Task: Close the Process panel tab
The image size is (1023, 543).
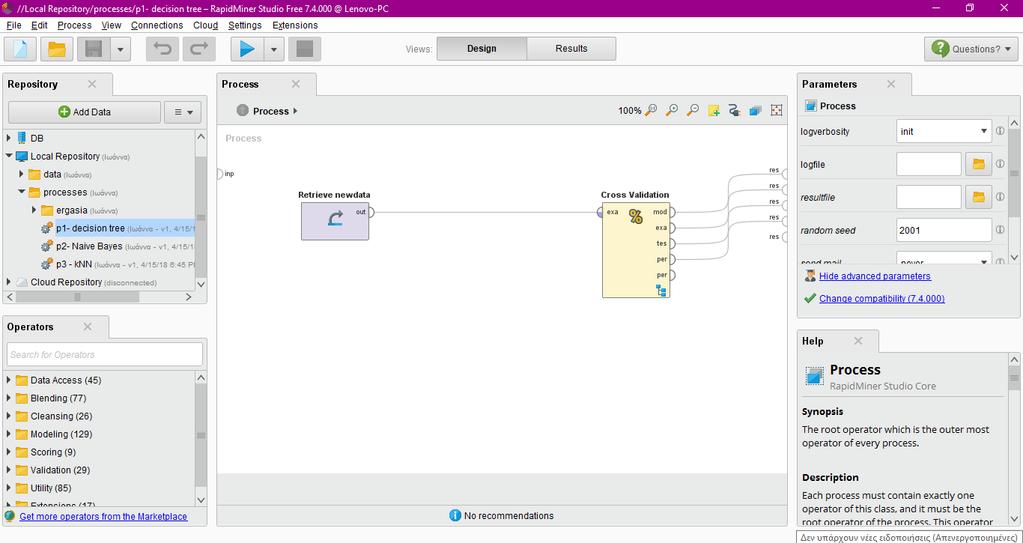Action: coord(296,84)
